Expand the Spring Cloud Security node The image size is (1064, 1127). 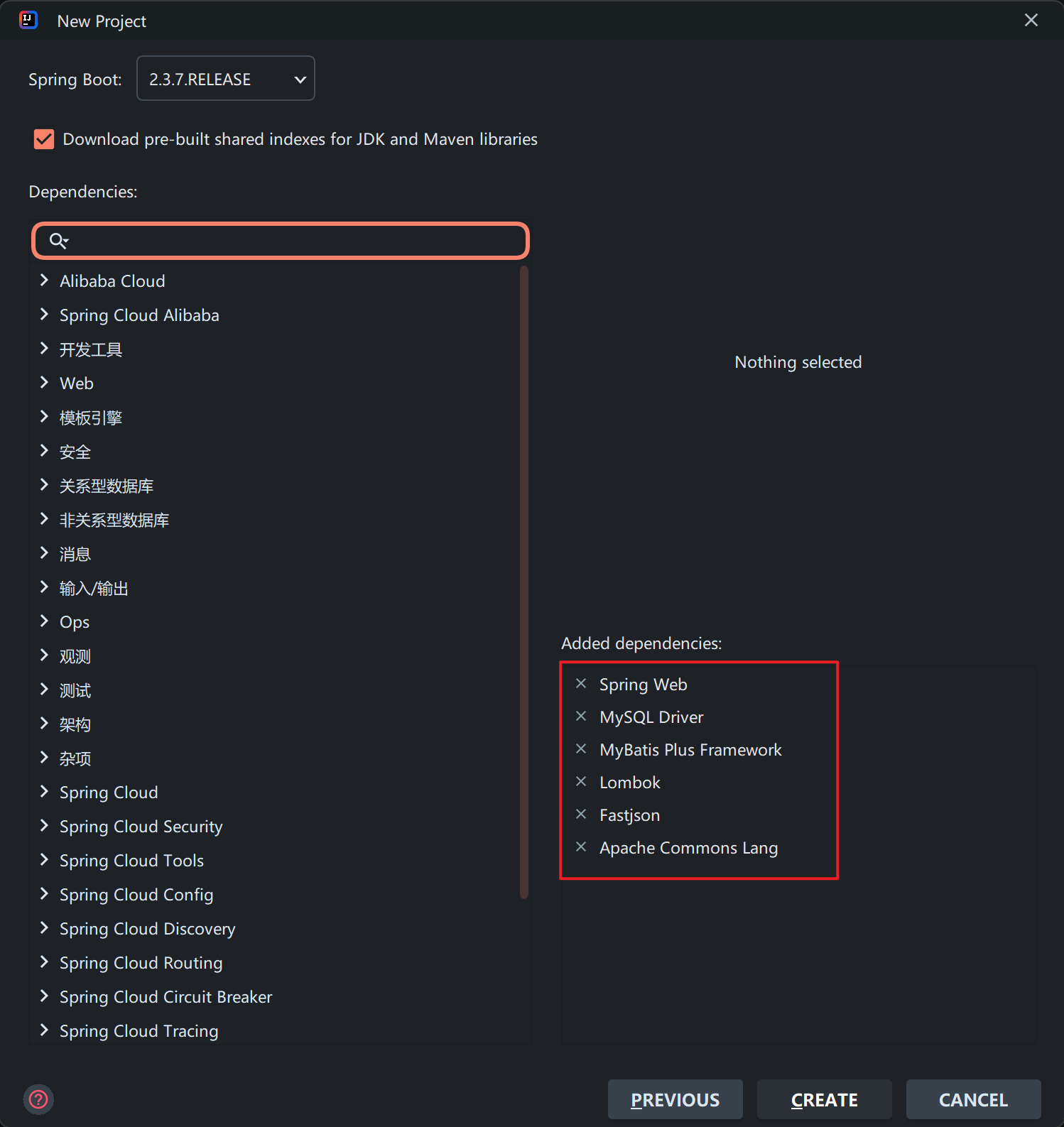(44, 826)
